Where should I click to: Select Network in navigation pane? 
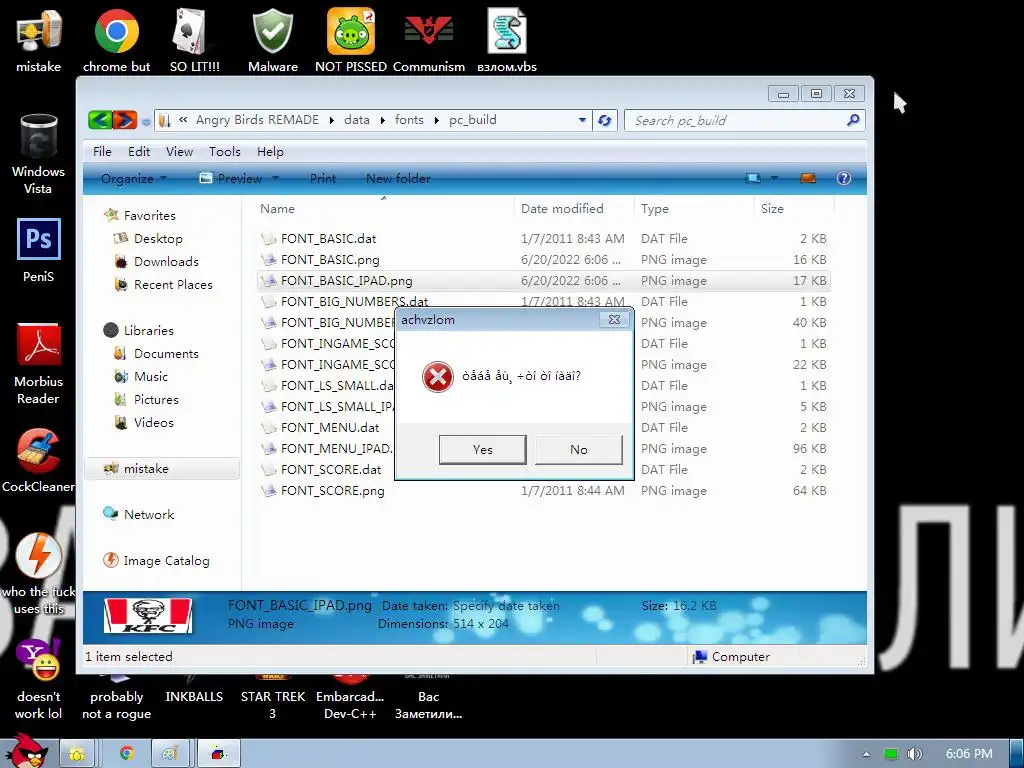point(149,514)
